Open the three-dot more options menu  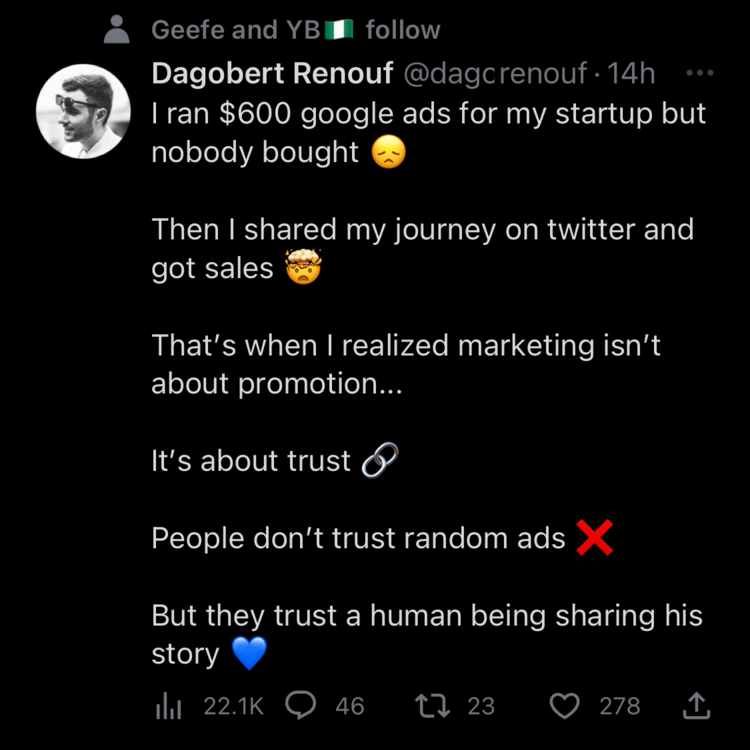[x=699, y=74]
